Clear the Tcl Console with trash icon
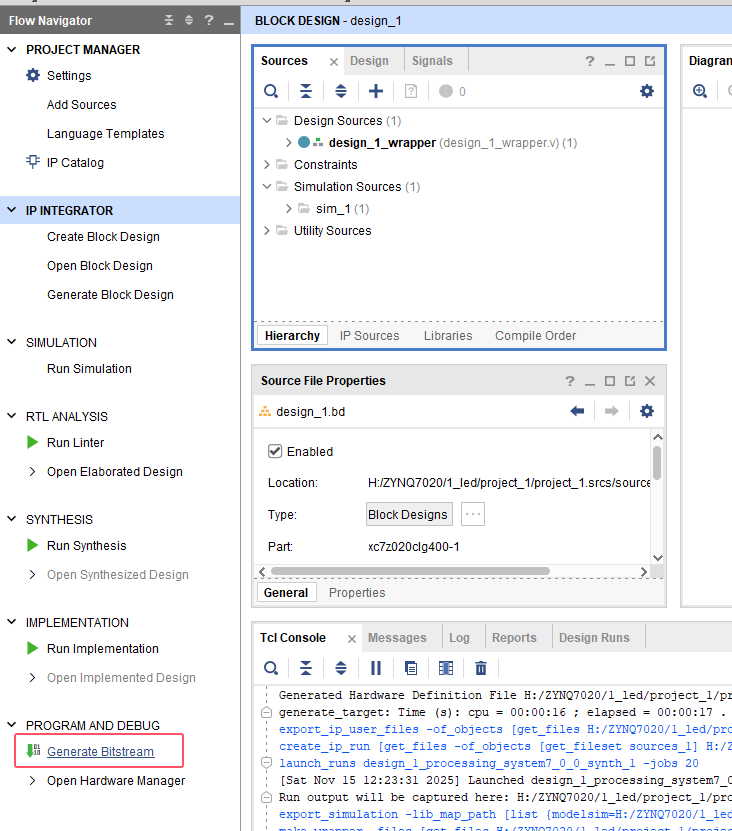This screenshot has width=732, height=831. (x=481, y=668)
